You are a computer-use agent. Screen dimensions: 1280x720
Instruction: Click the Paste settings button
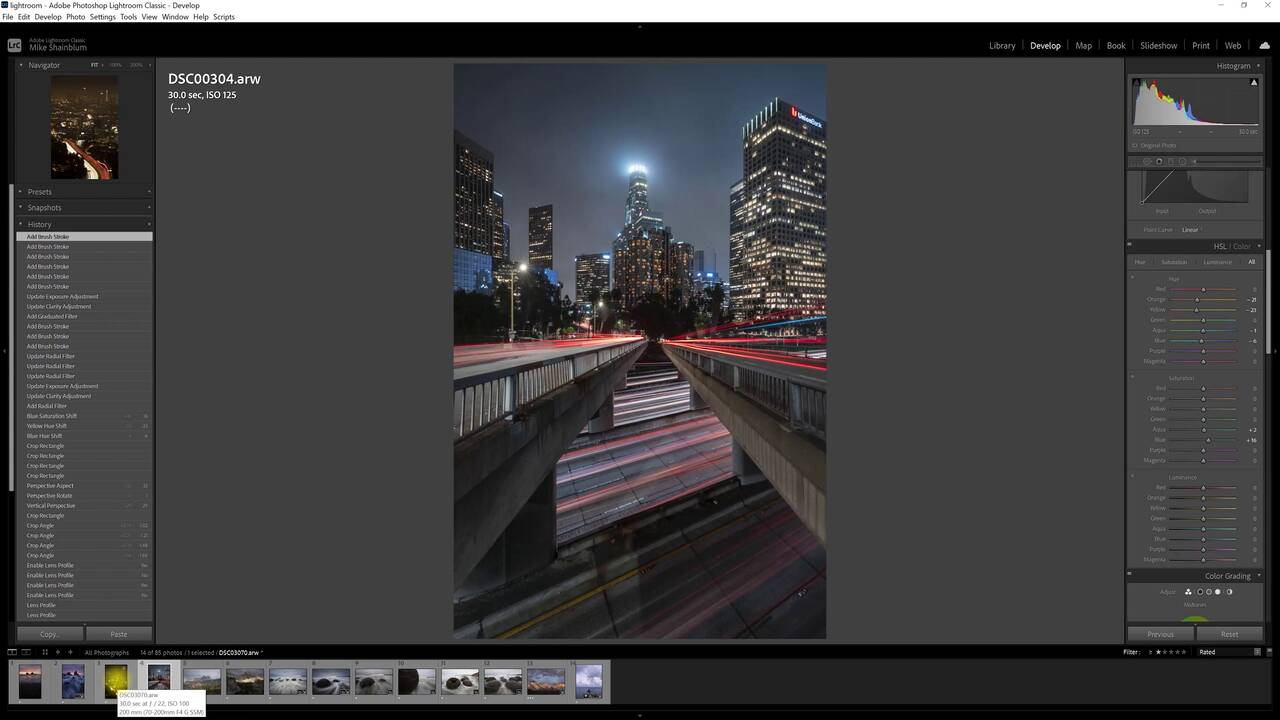pyautogui.click(x=118, y=634)
